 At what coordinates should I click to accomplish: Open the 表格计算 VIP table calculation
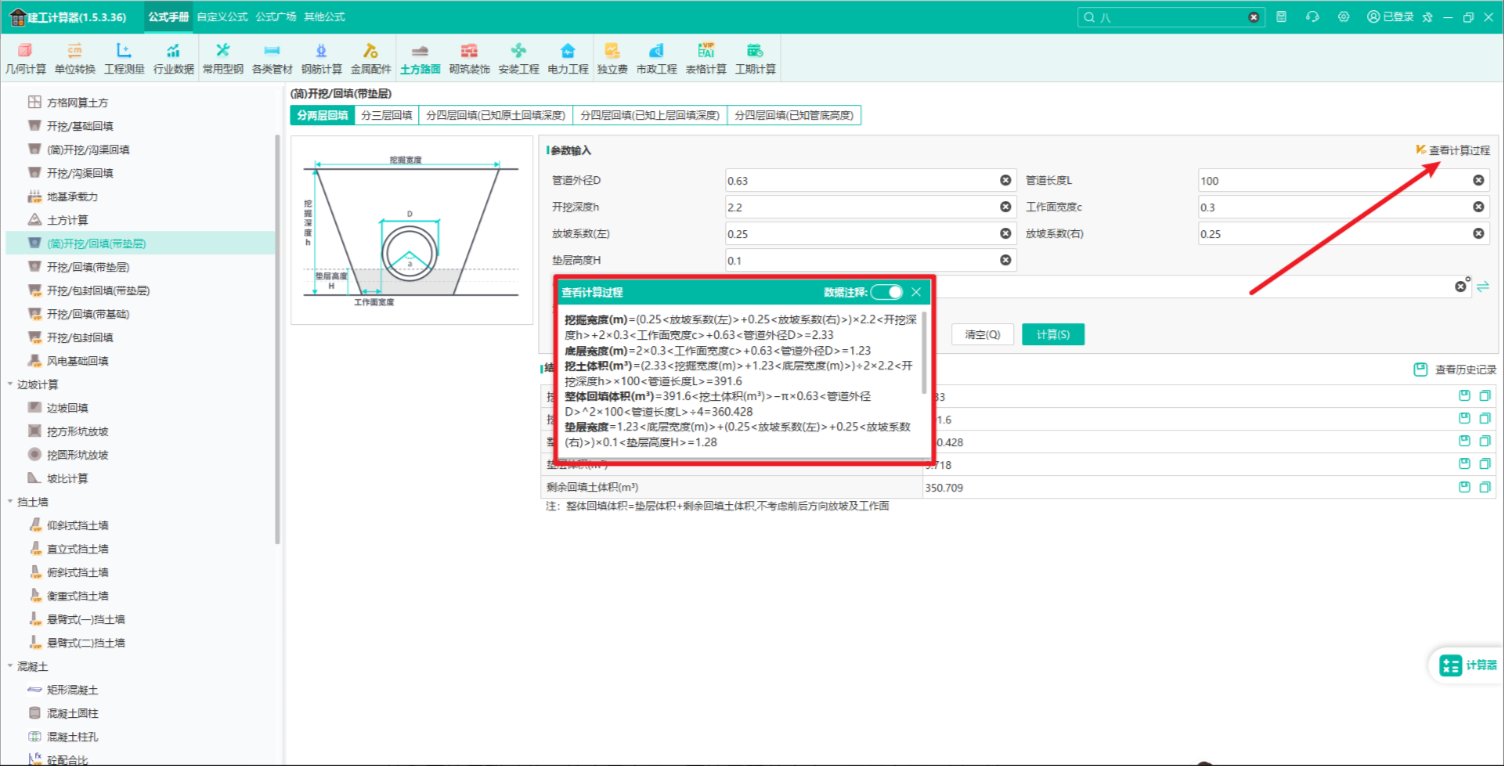tap(706, 59)
